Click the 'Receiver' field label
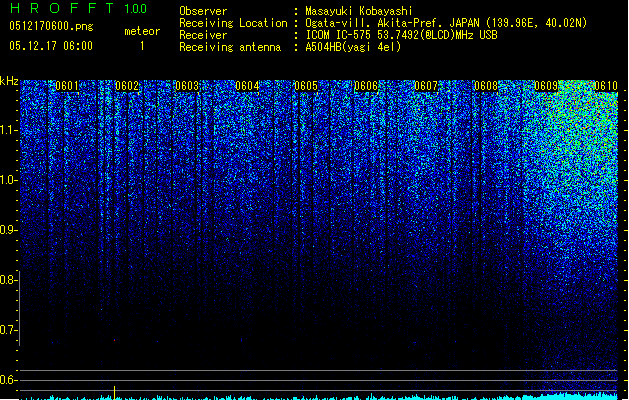Viewport: 629px width, 400px height. (203, 35)
